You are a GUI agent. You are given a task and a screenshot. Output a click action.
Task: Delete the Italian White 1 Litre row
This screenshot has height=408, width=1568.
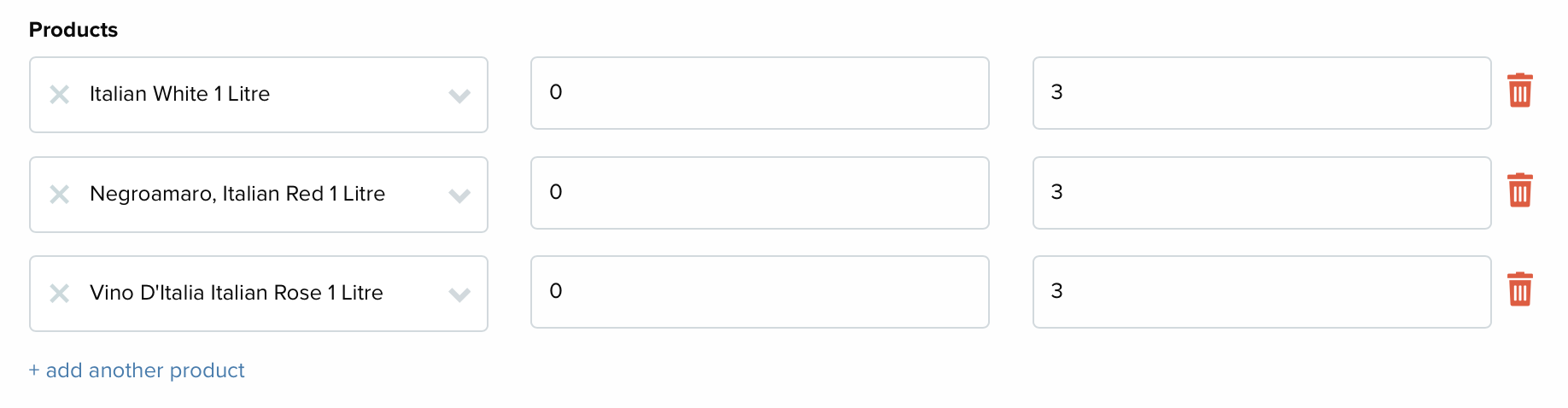(x=1519, y=90)
